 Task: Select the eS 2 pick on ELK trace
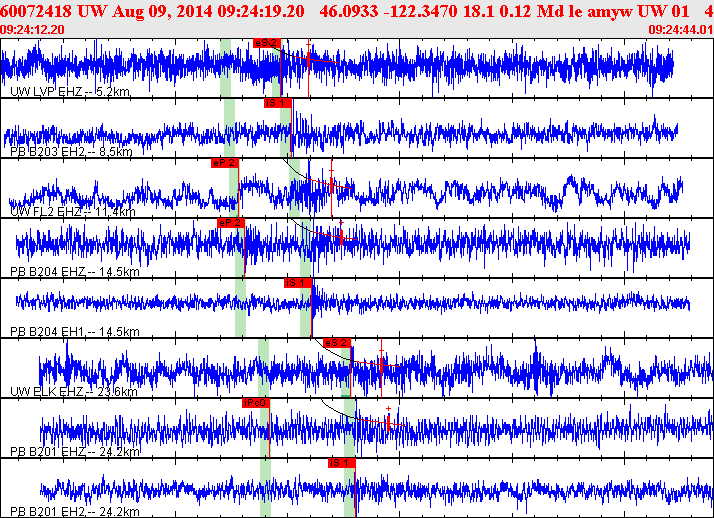click(x=338, y=343)
